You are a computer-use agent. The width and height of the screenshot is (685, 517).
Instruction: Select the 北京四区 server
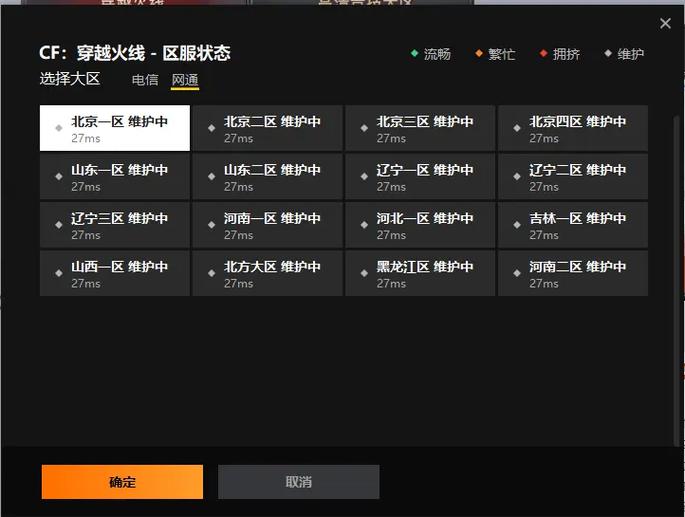[x=573, y=128]
